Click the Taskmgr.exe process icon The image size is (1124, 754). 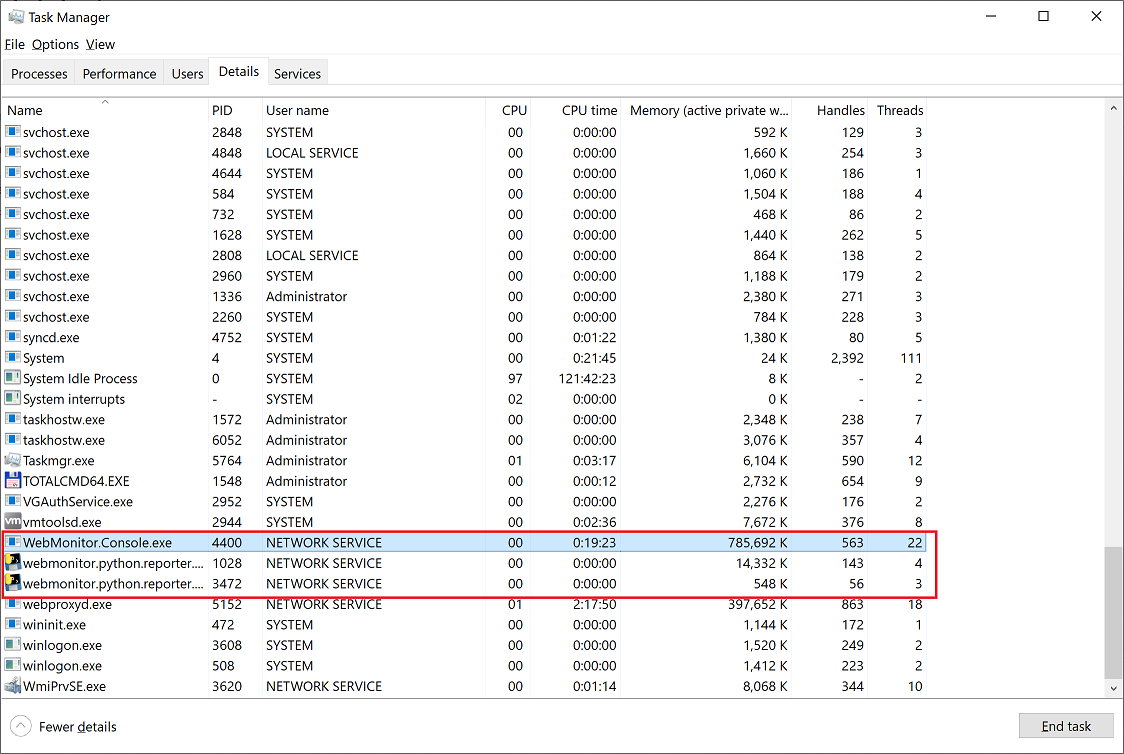12,460
